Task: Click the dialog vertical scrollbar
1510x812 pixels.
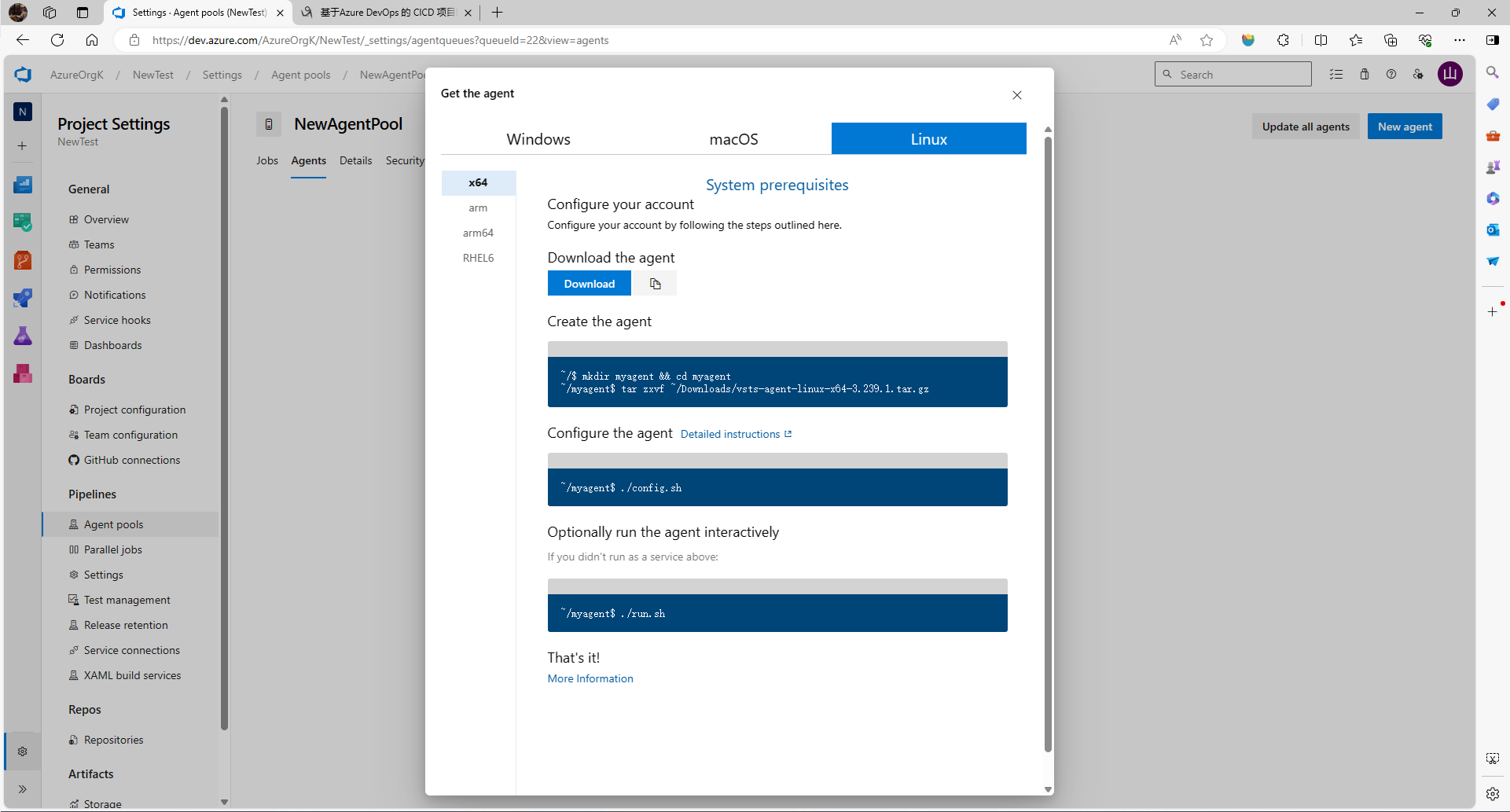Action: (x=1048, y=444)
